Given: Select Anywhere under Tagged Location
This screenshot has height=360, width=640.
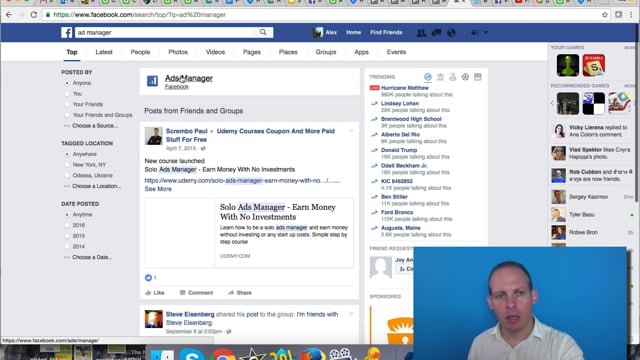Looking at the screenshot, I should 67,154.
